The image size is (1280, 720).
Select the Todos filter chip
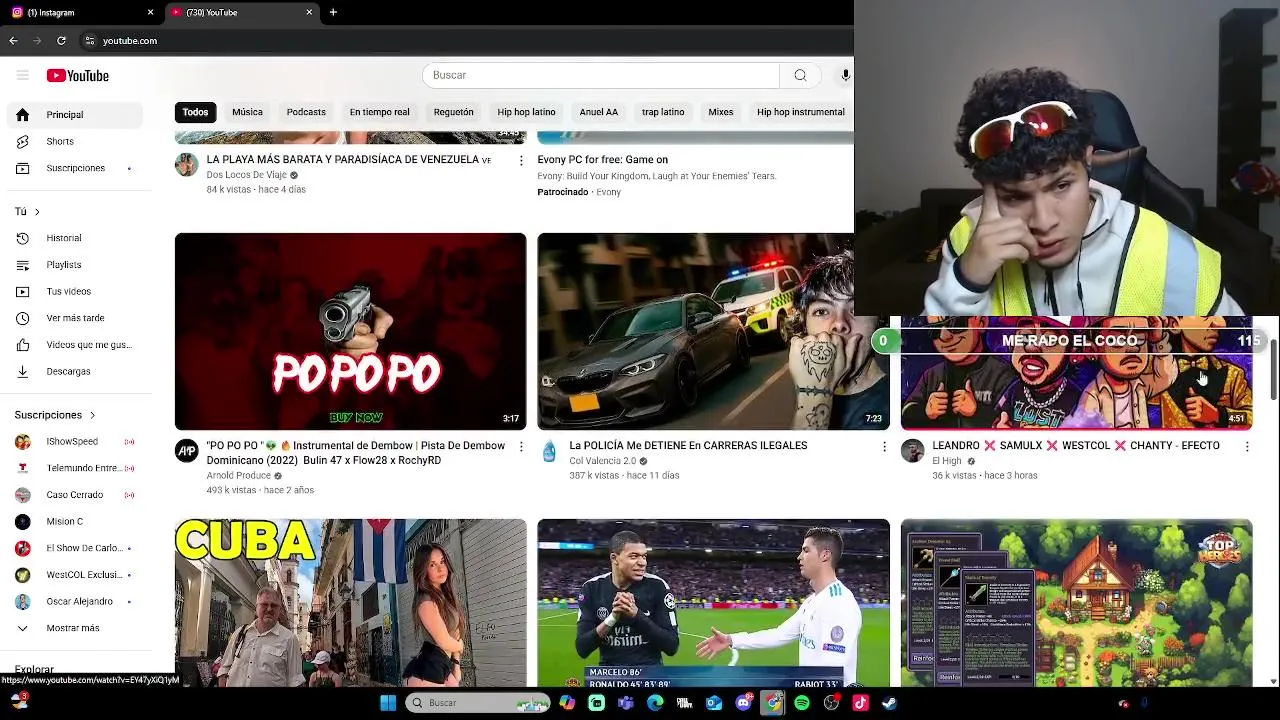tap(195, 112)
